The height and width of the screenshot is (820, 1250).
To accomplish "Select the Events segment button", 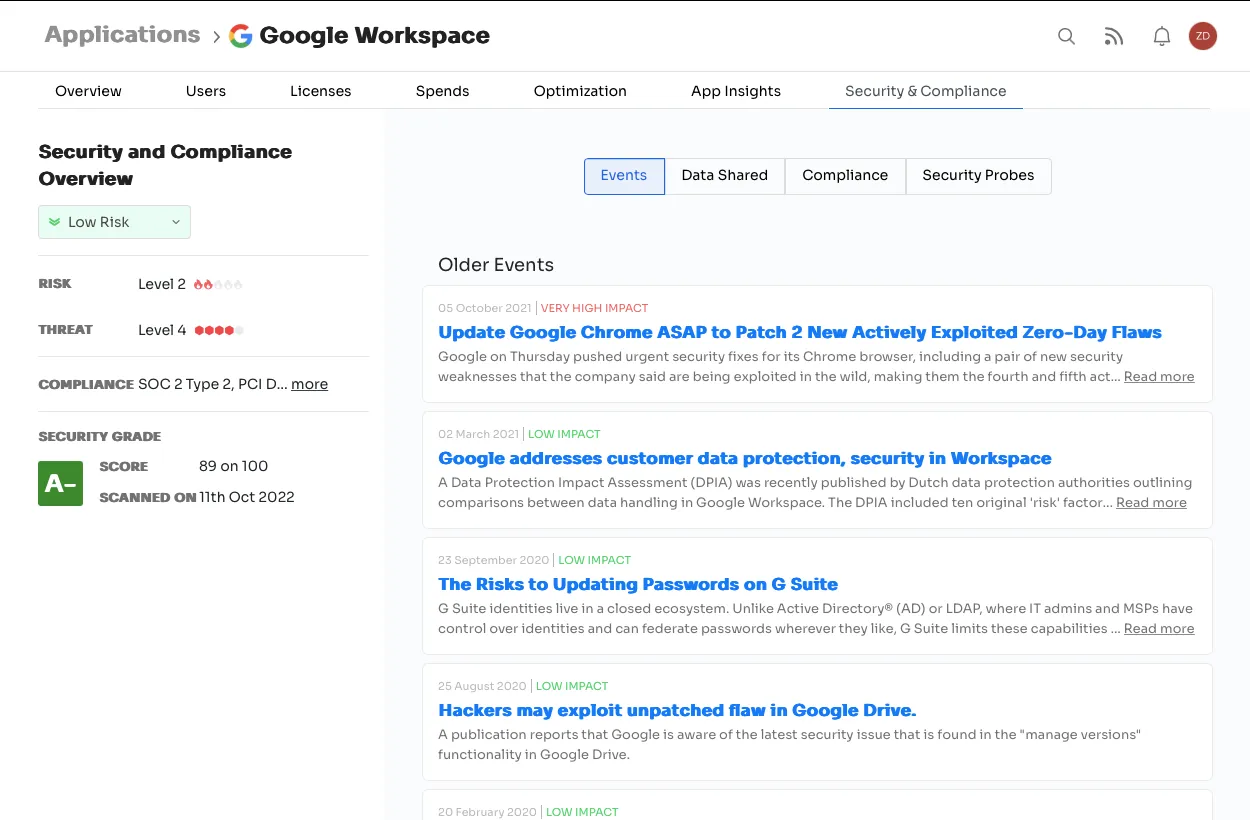I will pyautogui.click(x=624, y=175).
